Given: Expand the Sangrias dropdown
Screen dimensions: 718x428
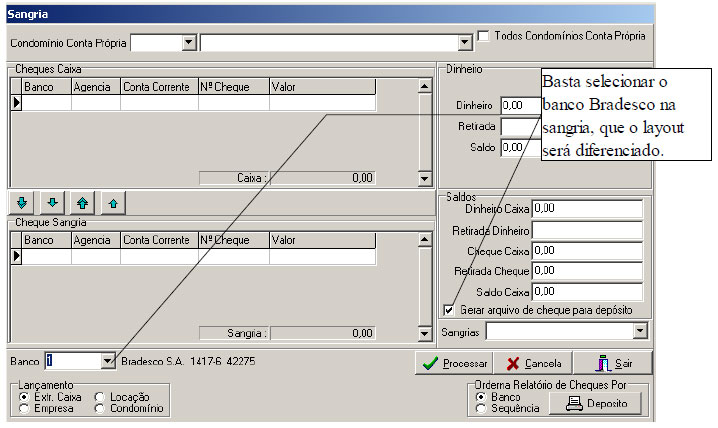Looking at the screenshot, I should click(640, 331).
